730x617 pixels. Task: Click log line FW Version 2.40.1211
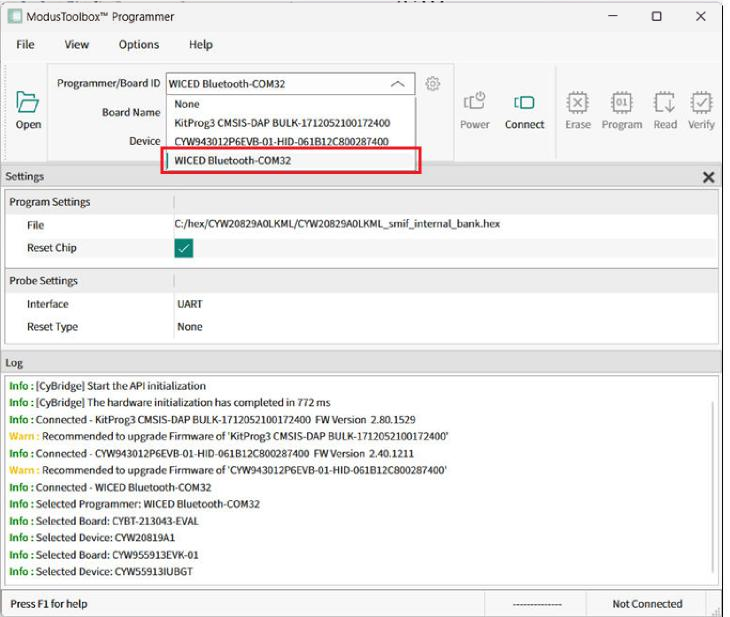coord(211,454)
